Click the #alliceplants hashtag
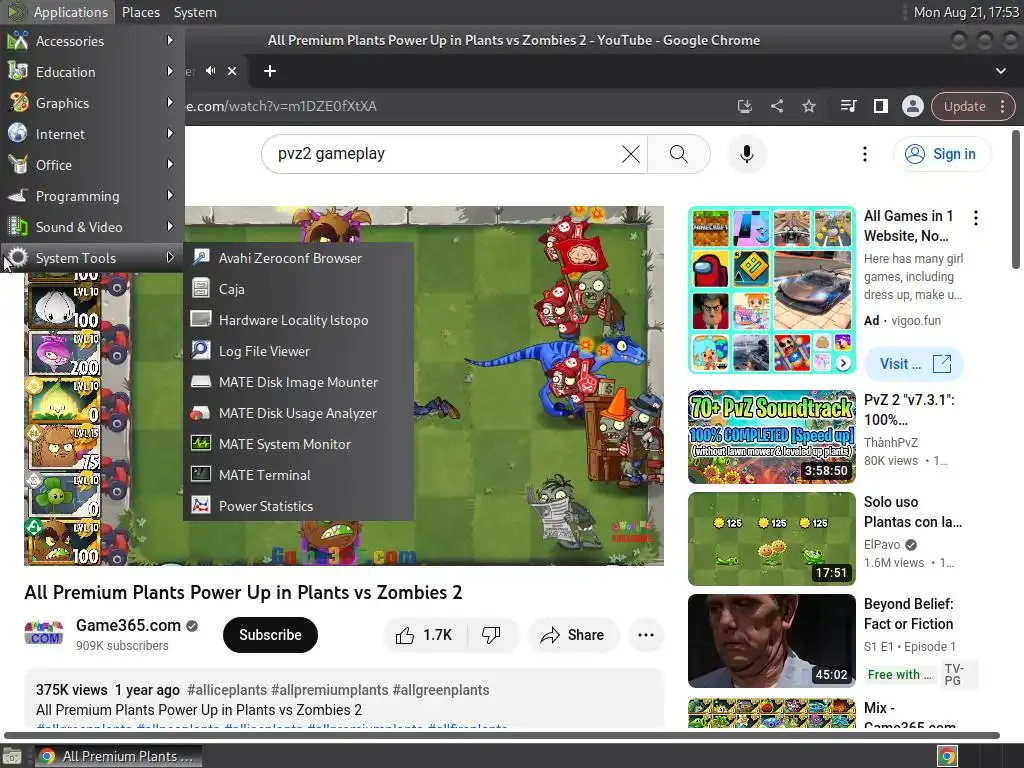 (227, 690)
